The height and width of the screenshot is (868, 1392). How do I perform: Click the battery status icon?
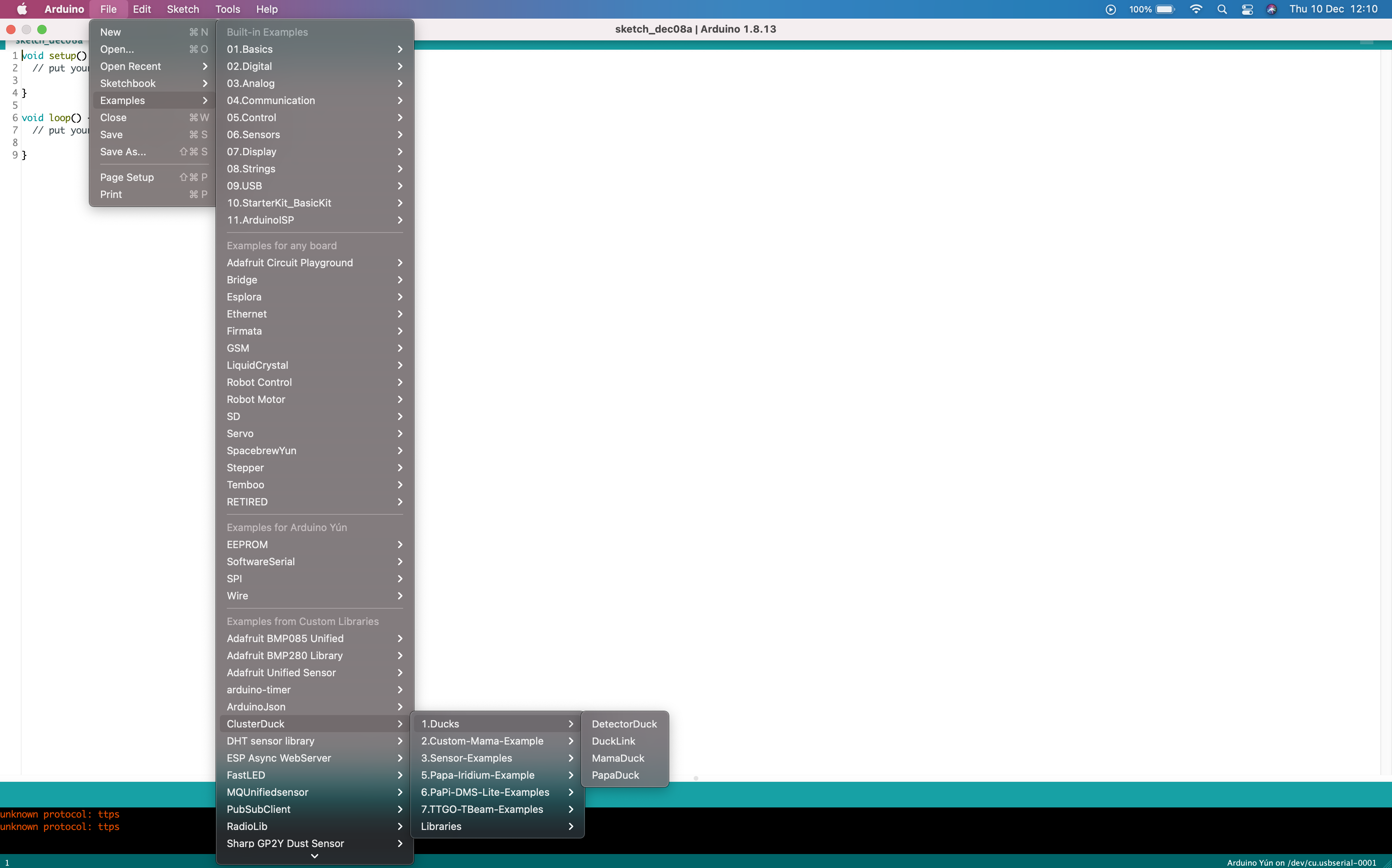[x=1165, y=9]
